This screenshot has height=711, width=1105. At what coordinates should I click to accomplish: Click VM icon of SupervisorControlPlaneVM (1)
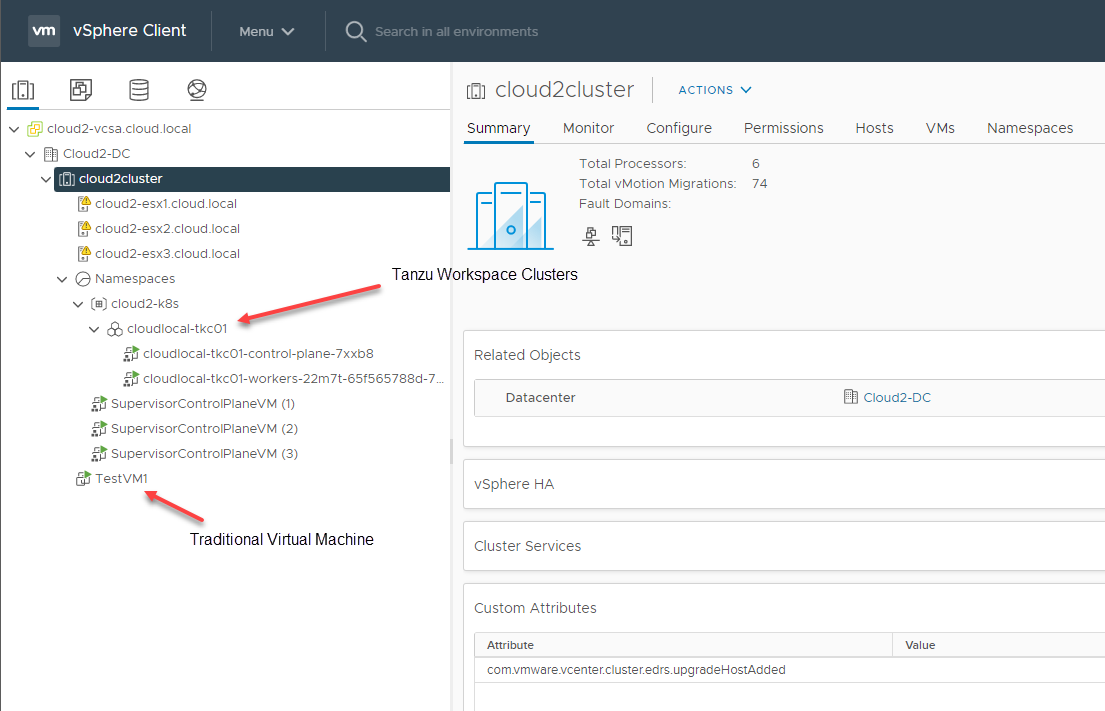(x=99, y=404)
